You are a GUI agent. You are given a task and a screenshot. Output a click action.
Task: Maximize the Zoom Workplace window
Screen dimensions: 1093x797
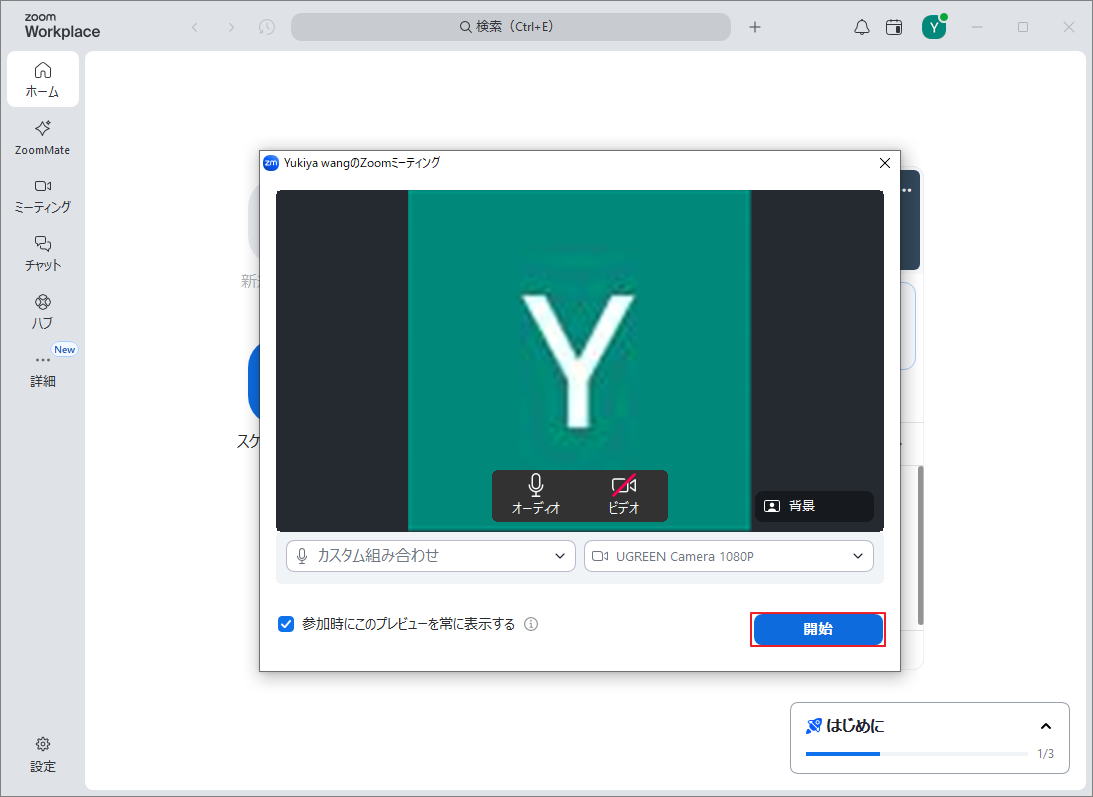[x=1023, y=27]
